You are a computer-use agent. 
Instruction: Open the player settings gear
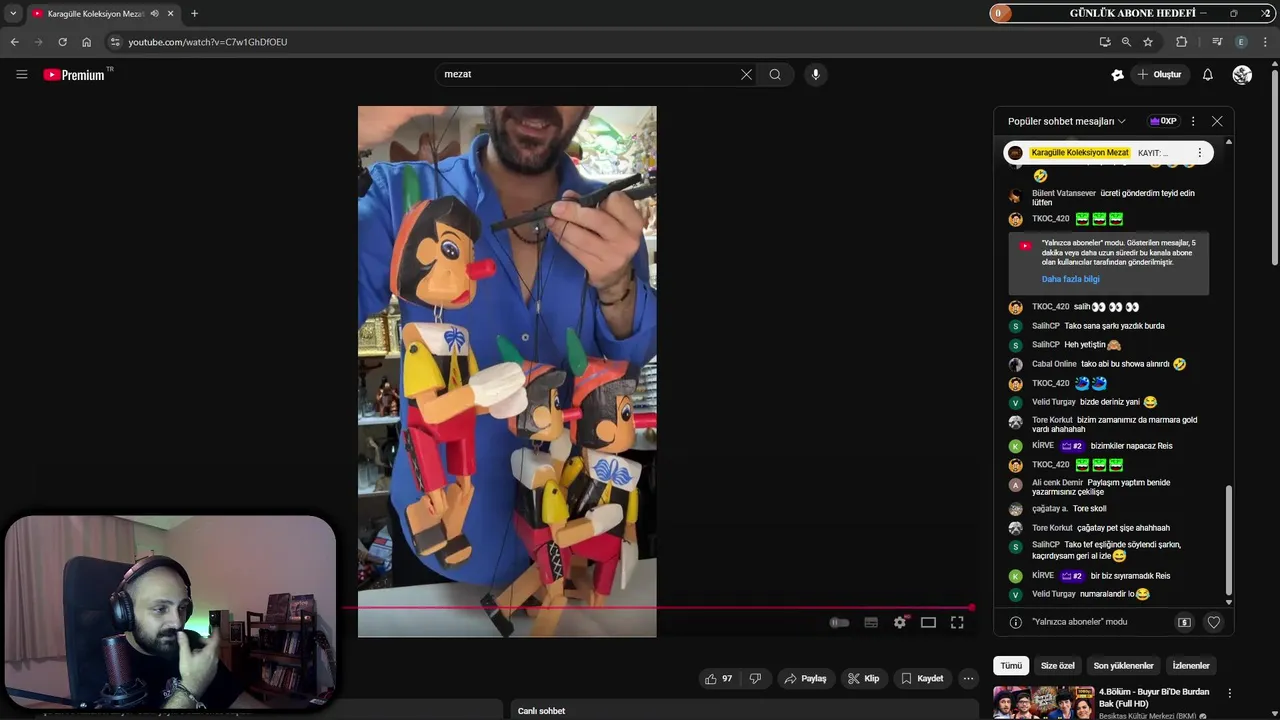click(900, 622)
